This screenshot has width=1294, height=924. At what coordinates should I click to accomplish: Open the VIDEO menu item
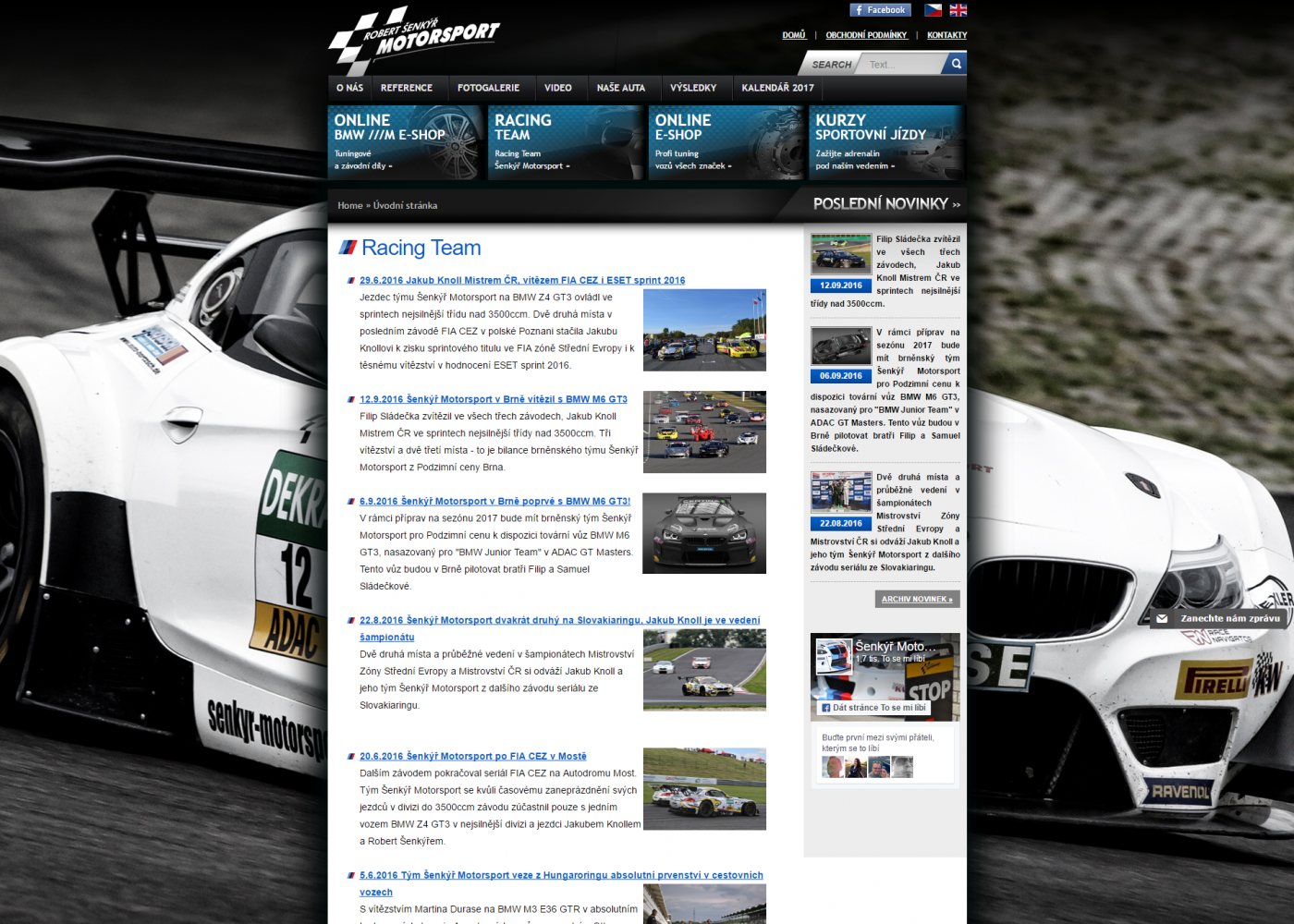pos(558,88)
